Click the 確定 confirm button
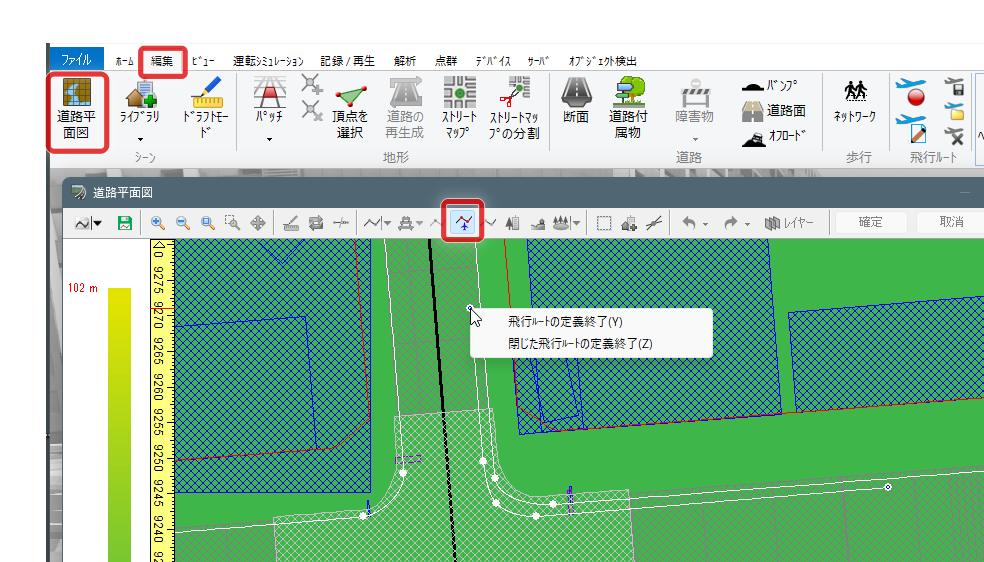This screenshot has height=562, width=984. [870, 222]
